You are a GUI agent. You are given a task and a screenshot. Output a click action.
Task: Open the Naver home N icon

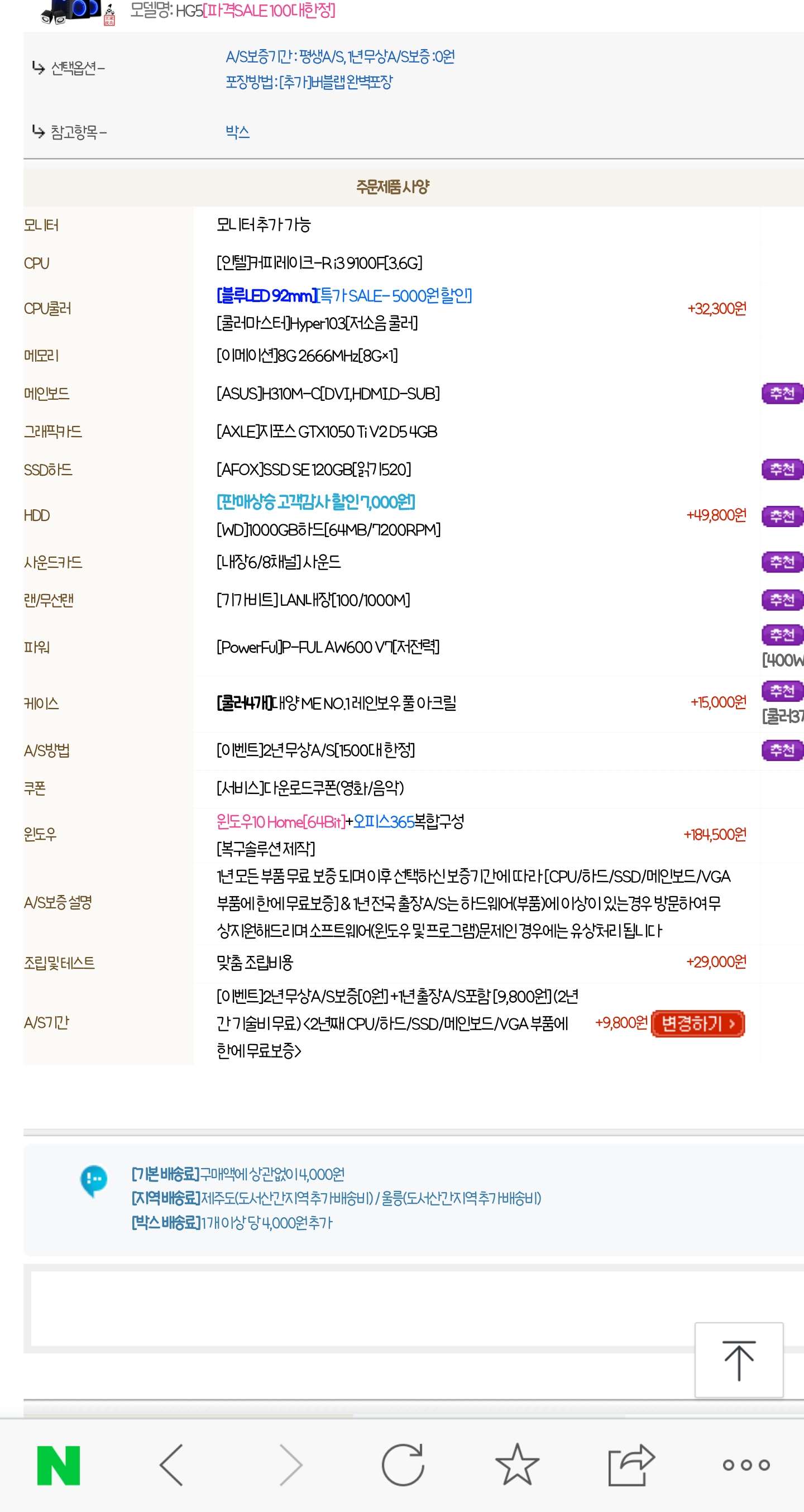point(58,1465)
